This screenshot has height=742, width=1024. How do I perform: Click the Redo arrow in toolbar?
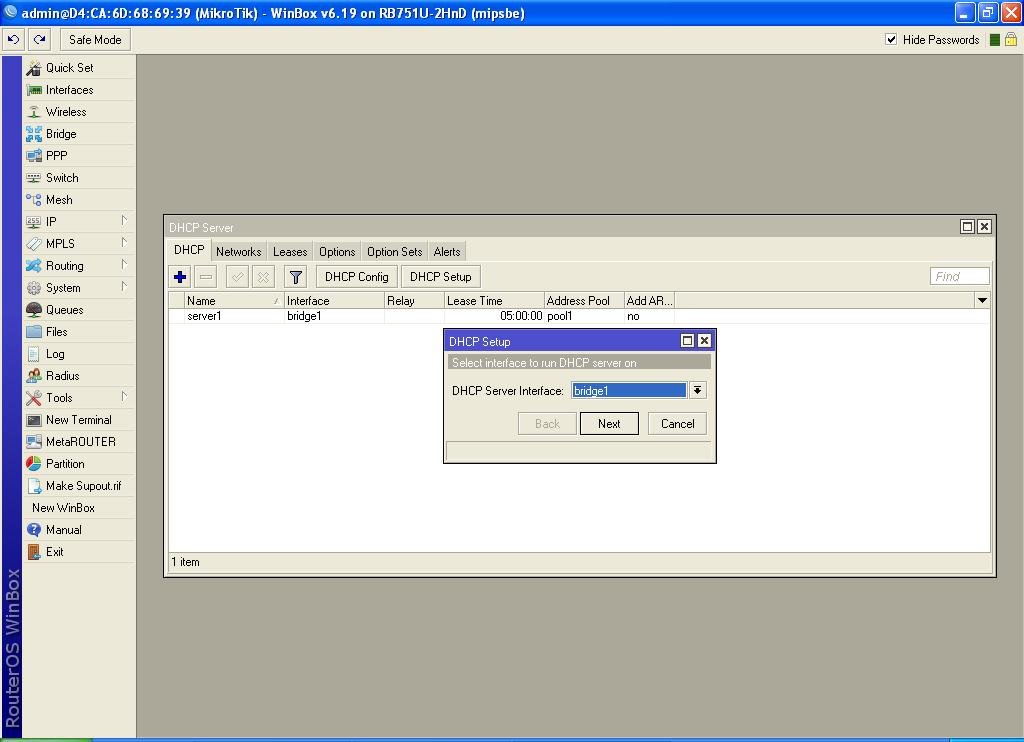[x=40, y=40]
